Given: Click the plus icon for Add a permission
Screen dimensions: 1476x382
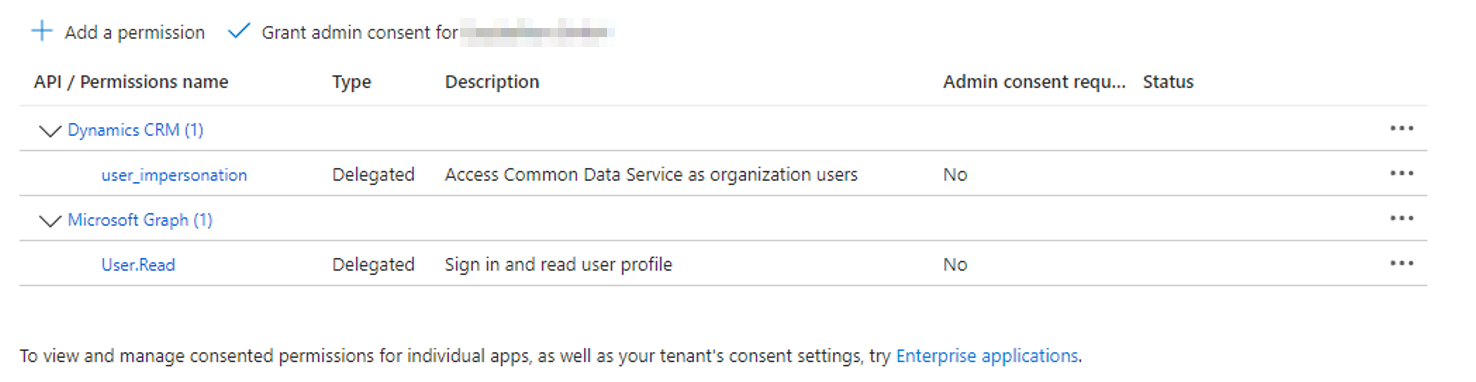Looking at the screenshot, I should [x=42, y=31].
